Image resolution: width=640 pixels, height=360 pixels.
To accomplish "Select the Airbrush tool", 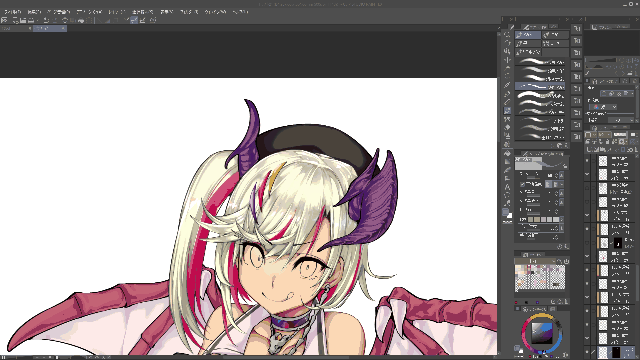I will (x=507, y=119).
